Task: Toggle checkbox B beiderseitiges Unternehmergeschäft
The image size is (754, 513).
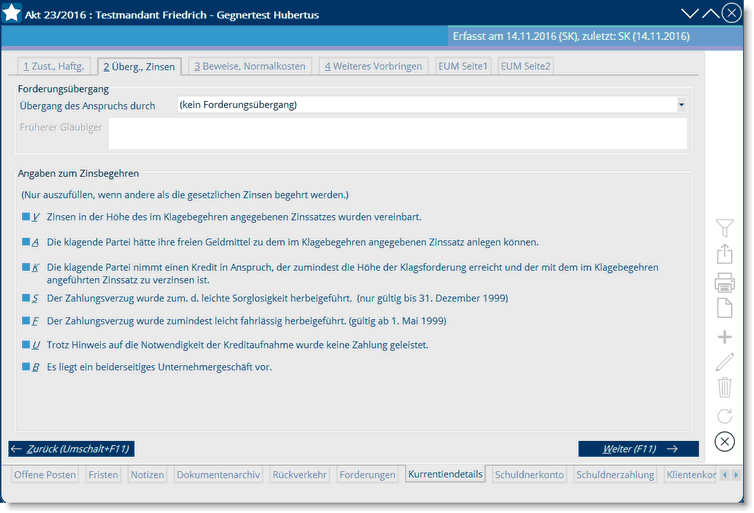Action: click(26, 367)
